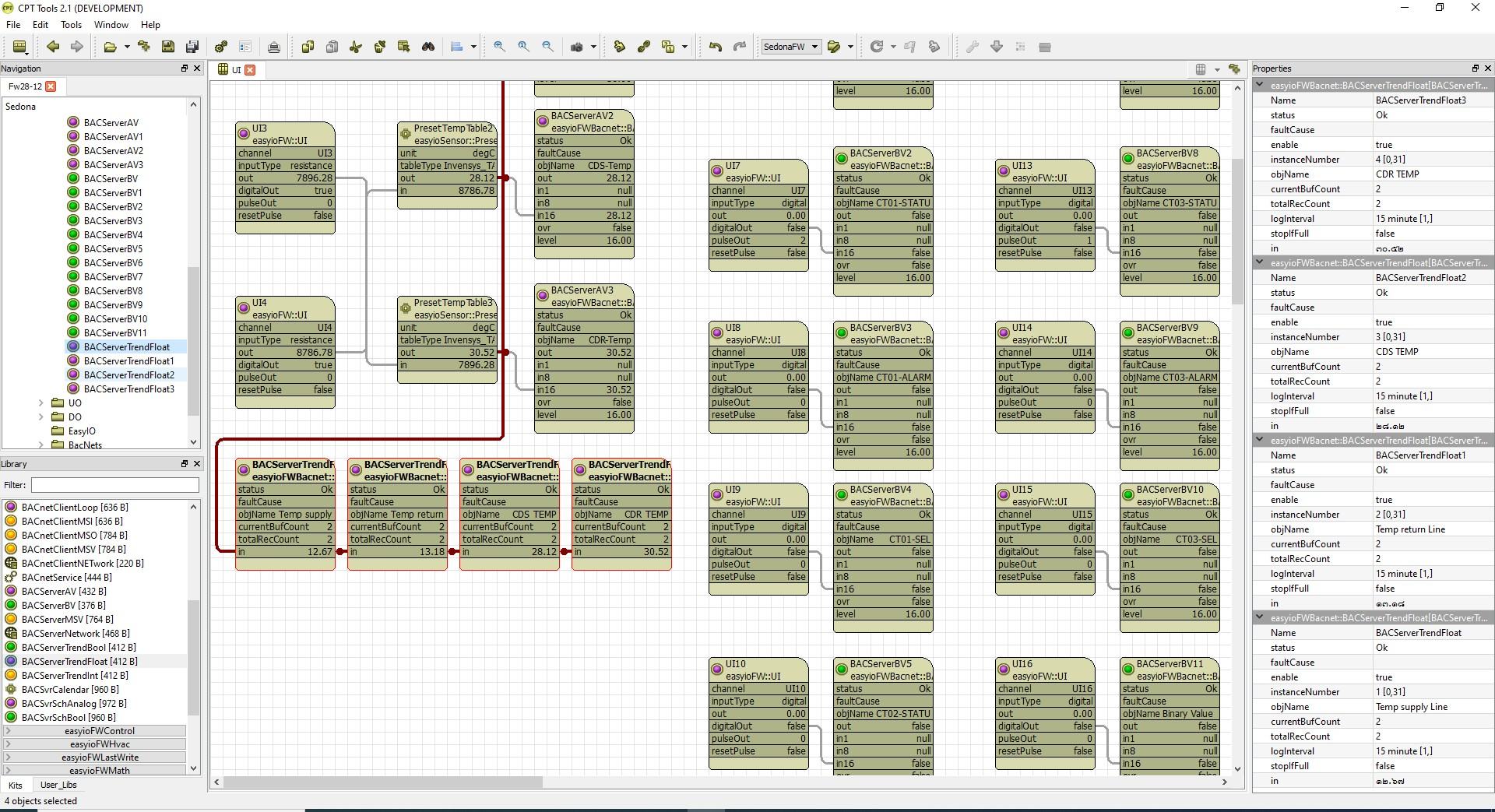The image size is (1495, 812).
Task: Click the chain link icon in toolbar
Action: pyautogui.click(x=643, y=47)
